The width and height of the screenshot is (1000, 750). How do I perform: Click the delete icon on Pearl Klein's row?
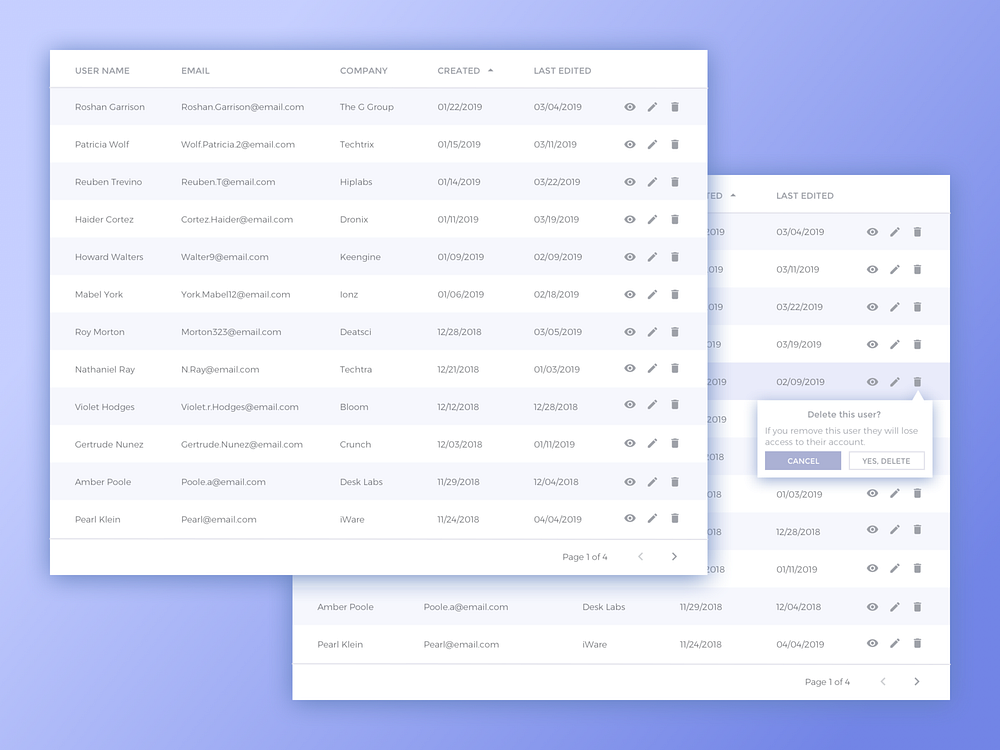click(675, 518)
